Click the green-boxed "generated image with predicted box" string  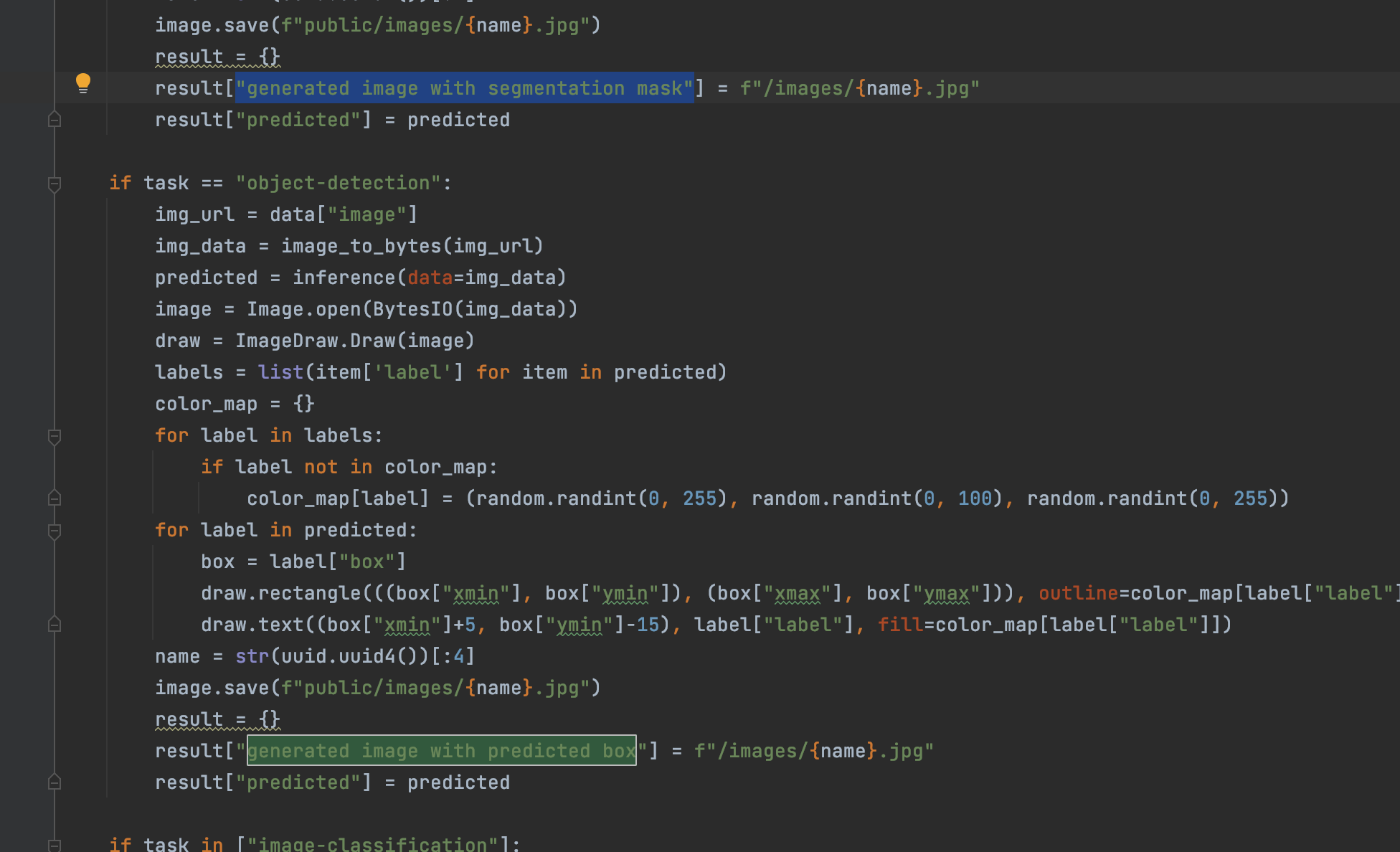(x=441, y=750)
